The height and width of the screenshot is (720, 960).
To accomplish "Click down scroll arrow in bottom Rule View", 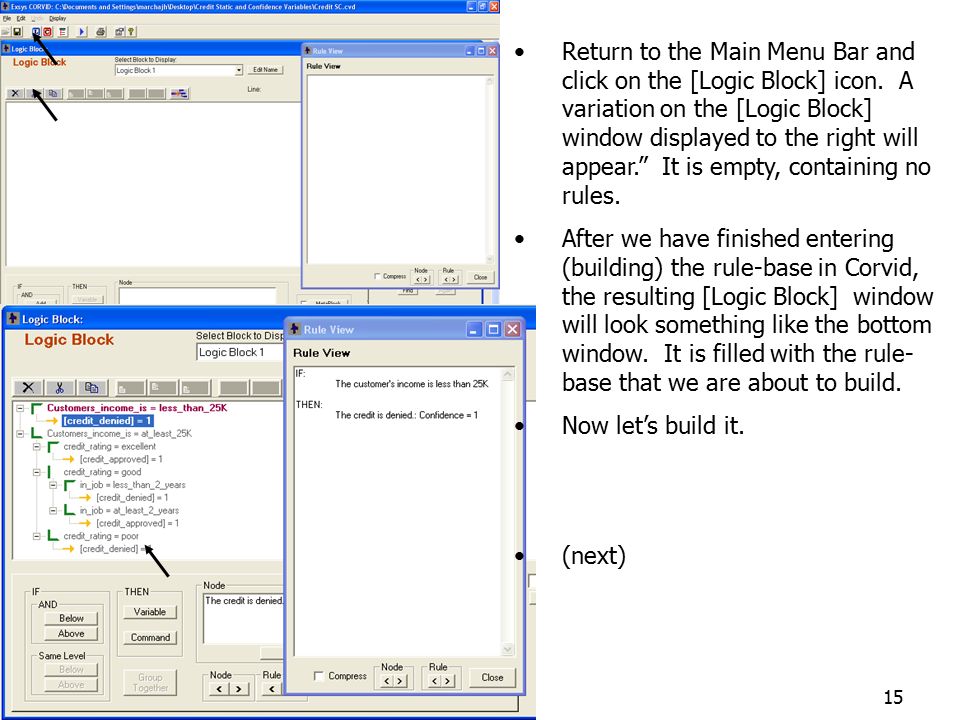I will (x=508, y=649).
